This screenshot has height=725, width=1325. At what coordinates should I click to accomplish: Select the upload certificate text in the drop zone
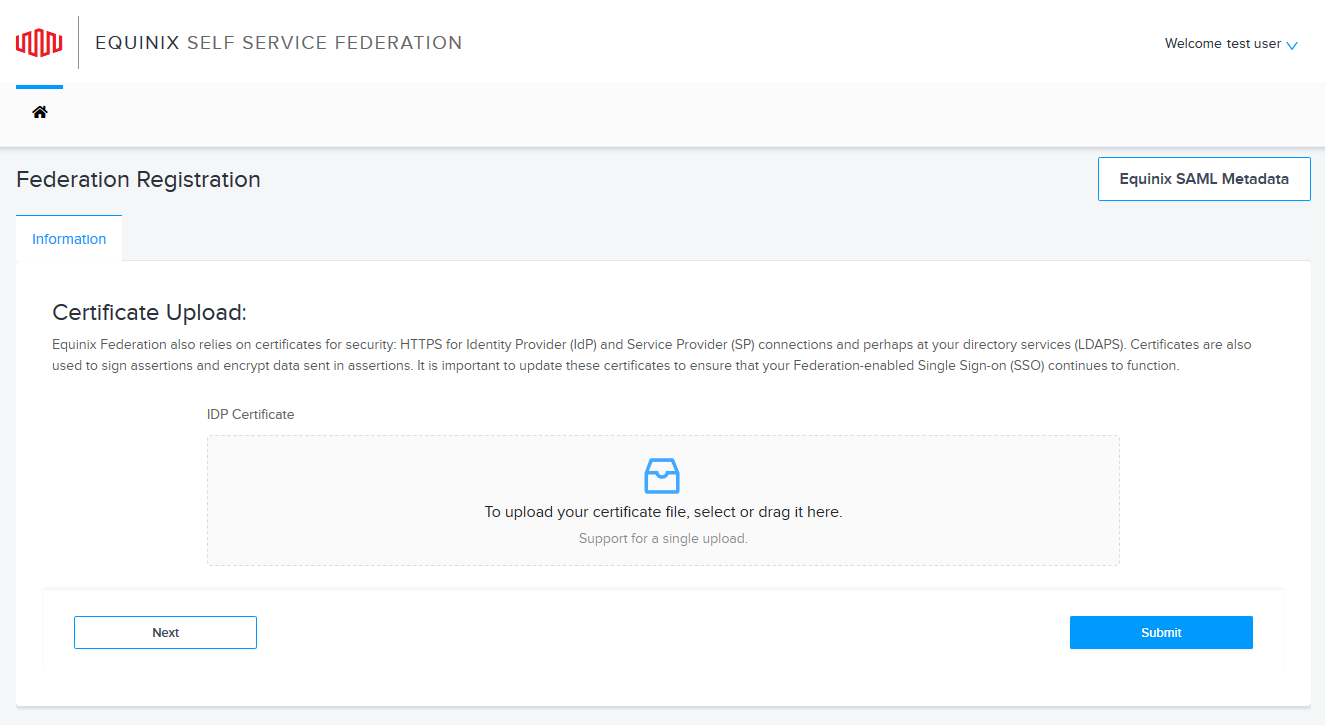663,512
